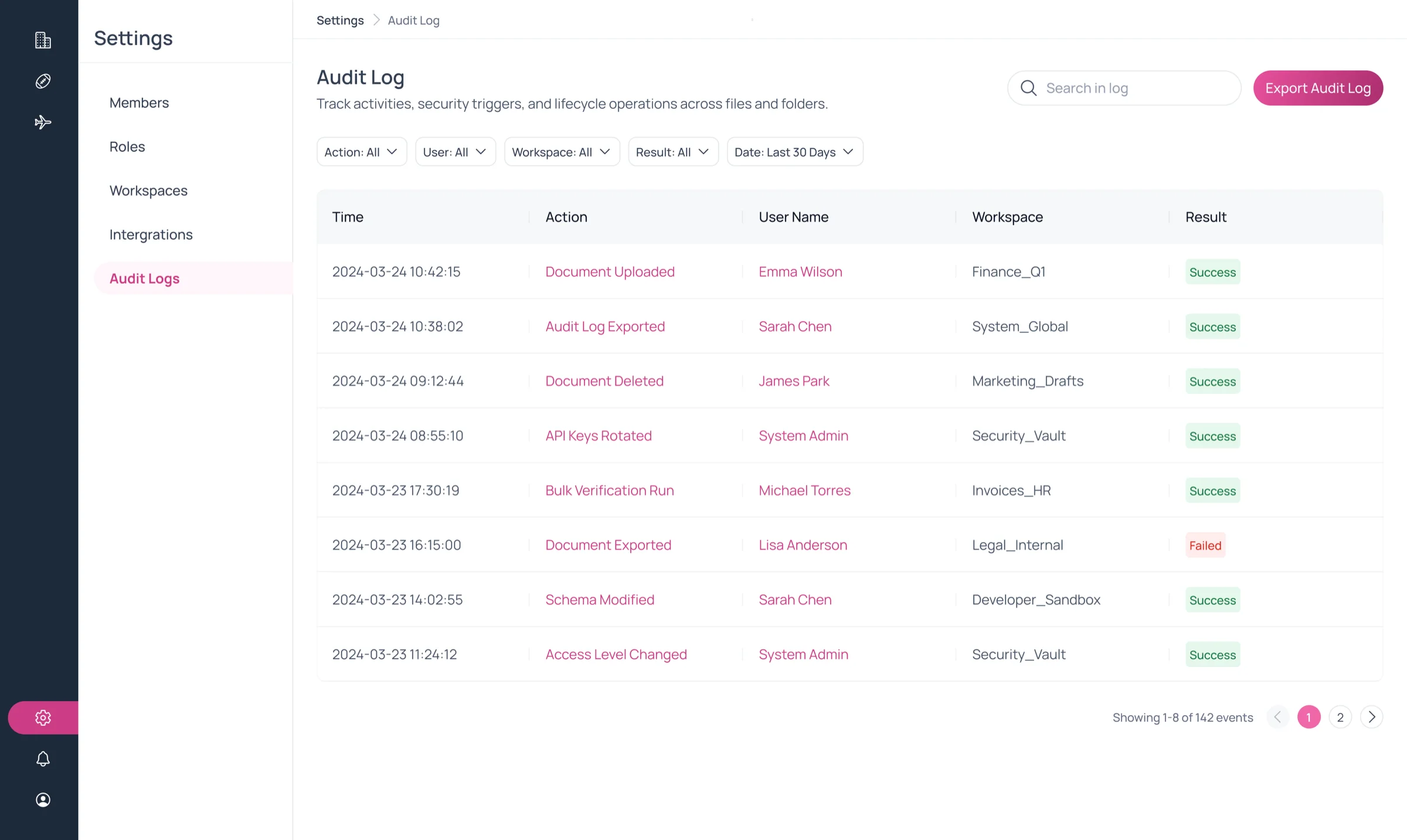Viewport: 1407px width, 840px height.
Task: Open user Michael Torres
Action: (804, 490)
